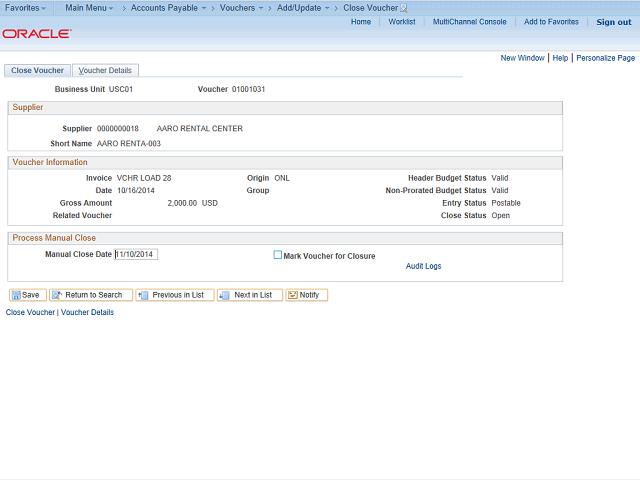Screen dimensions: 640x480
Task: Open the Main Menu dropdown
Action: (89, 8)
